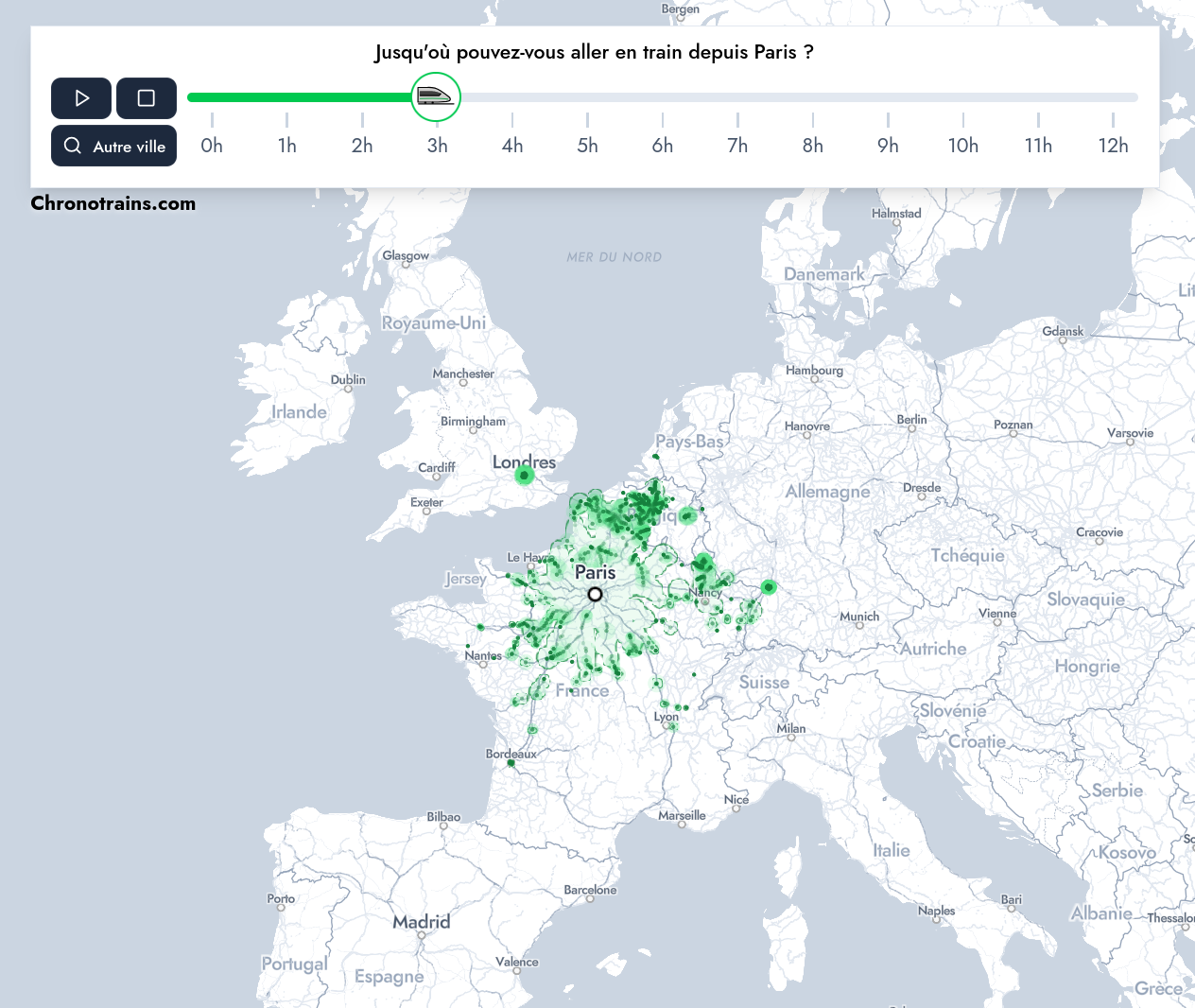
Task: Click the stop square button
Action: pyautogui.click(x=147, y=98)
